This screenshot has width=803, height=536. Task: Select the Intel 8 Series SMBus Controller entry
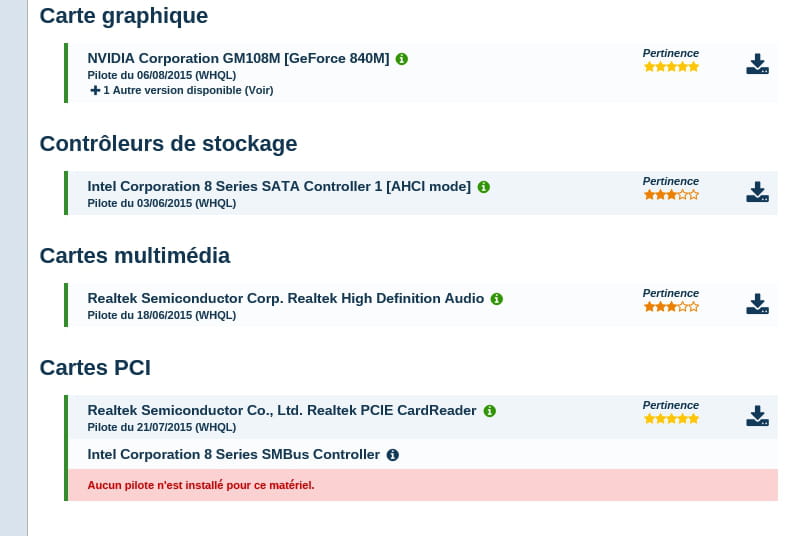coord(233,455)
